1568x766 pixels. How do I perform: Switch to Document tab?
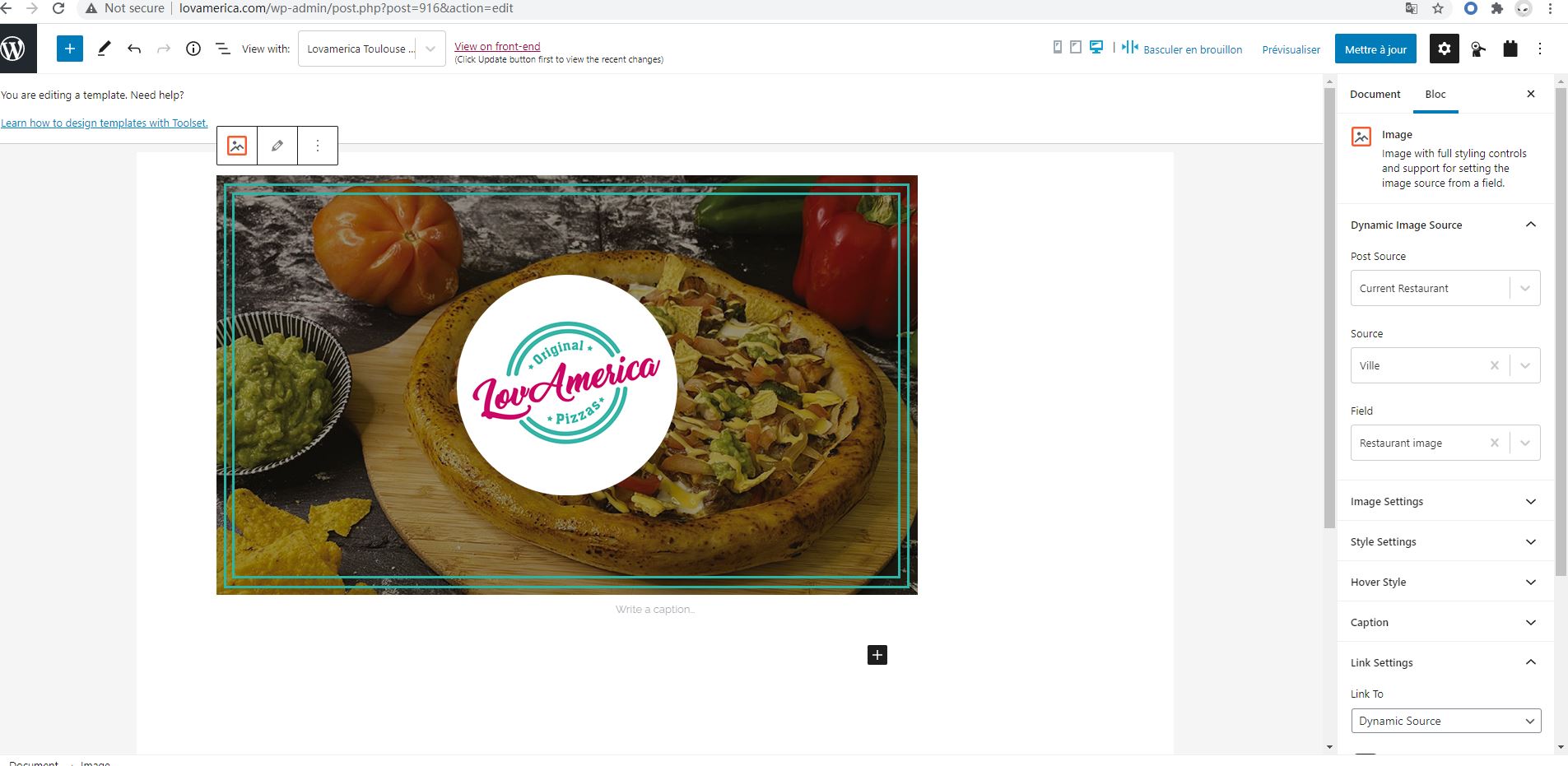[1375, 94]
